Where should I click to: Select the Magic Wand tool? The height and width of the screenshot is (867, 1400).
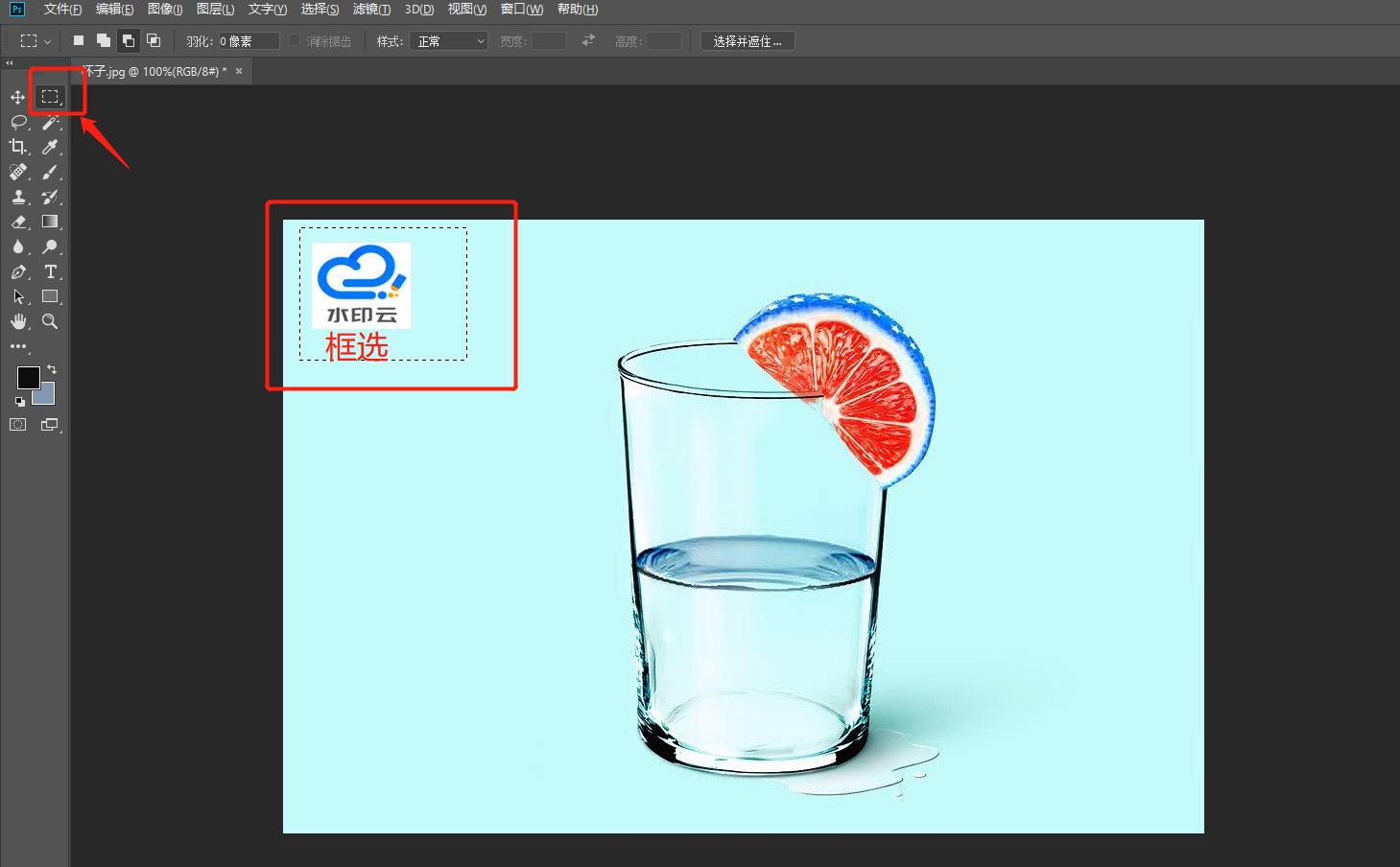[50, 122]
